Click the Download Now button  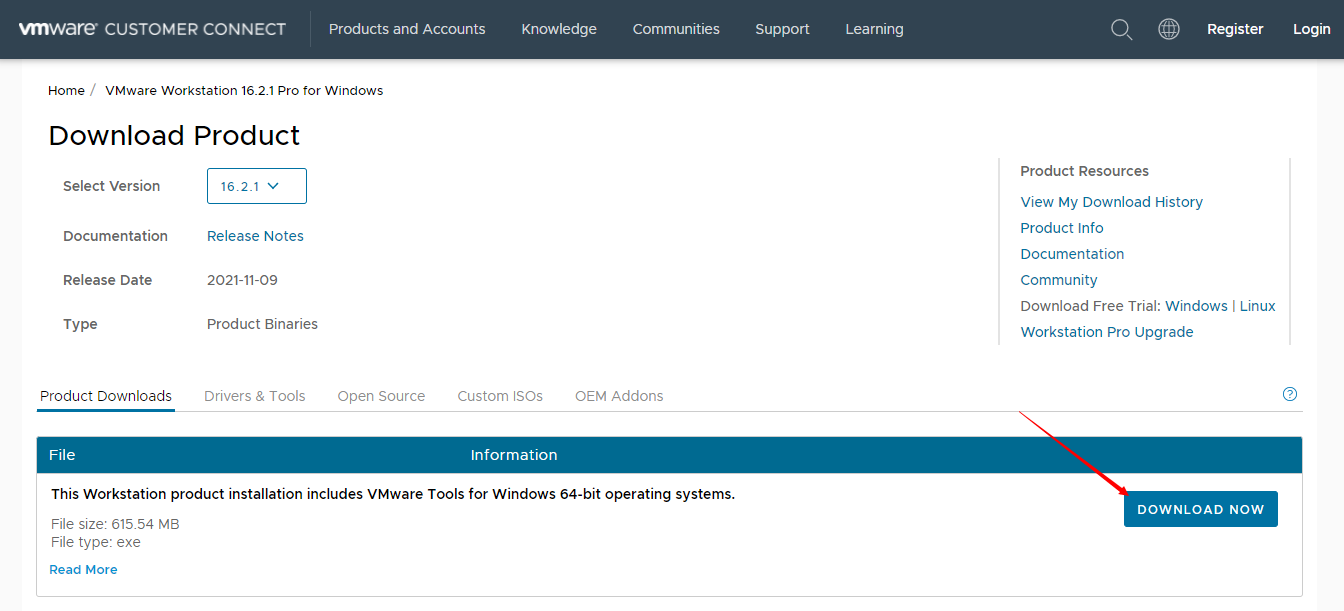click(1201, 509)
